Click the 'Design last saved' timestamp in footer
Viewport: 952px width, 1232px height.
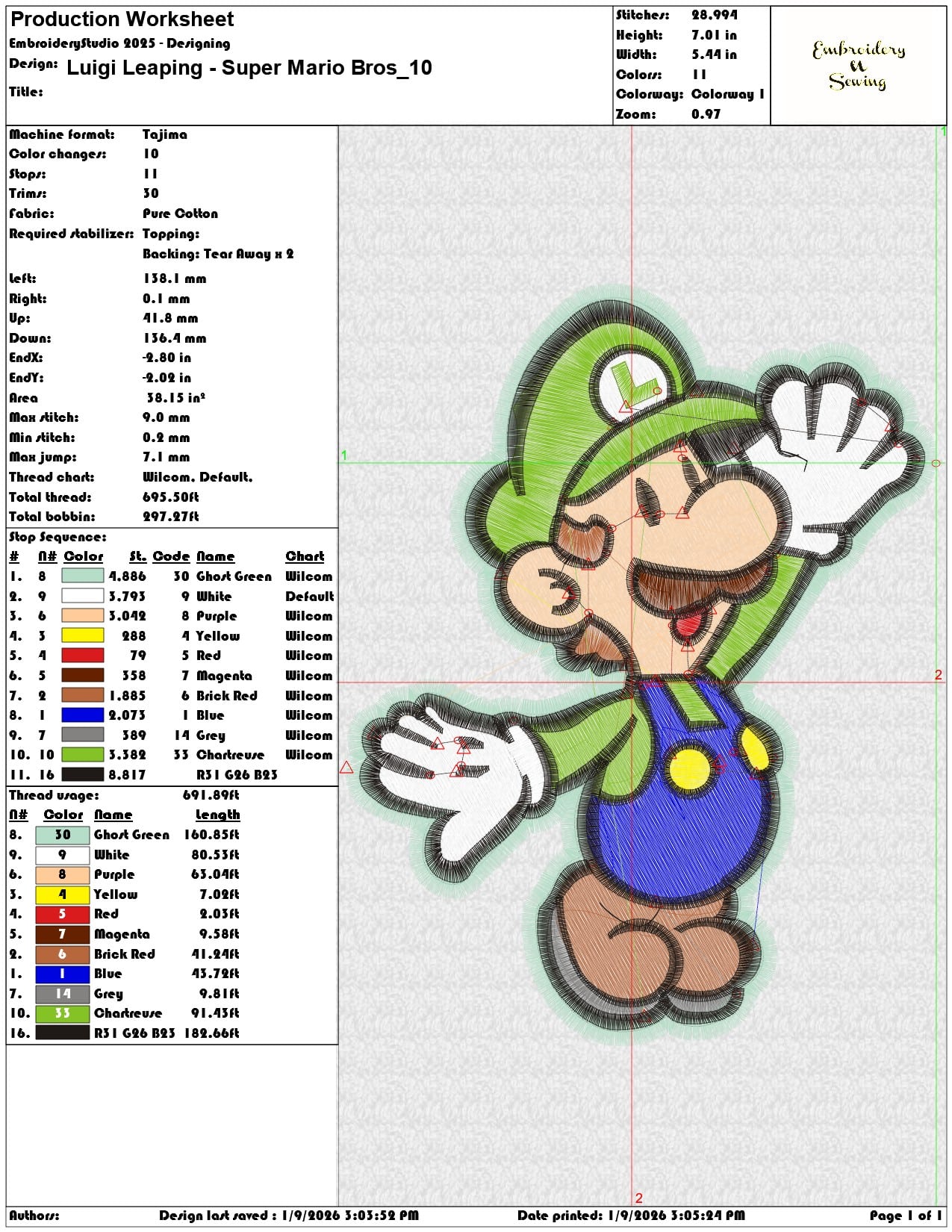(x=289, y=1216)
